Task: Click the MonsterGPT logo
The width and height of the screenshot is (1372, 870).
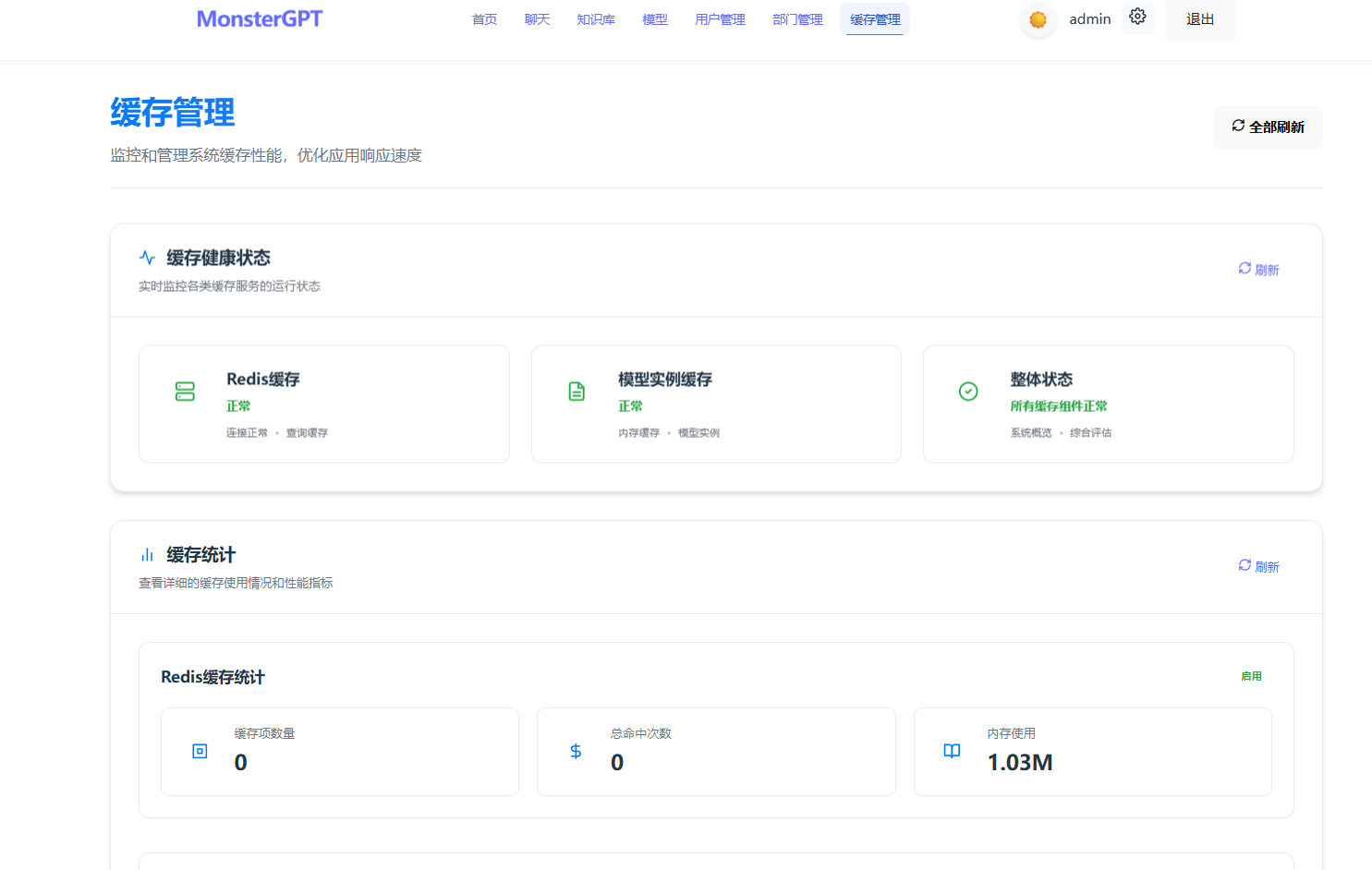Action: coord(260,18)
